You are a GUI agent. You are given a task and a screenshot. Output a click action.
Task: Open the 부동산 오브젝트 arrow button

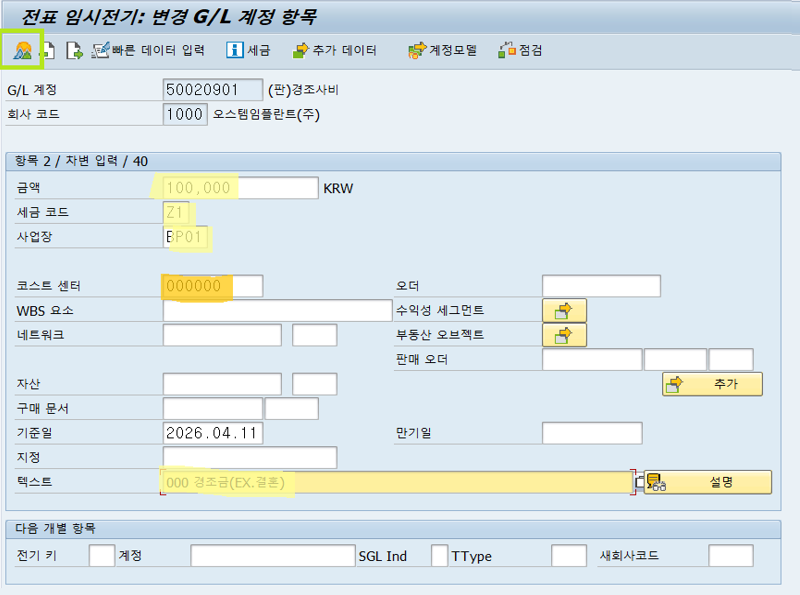click(x=564, y=336)
